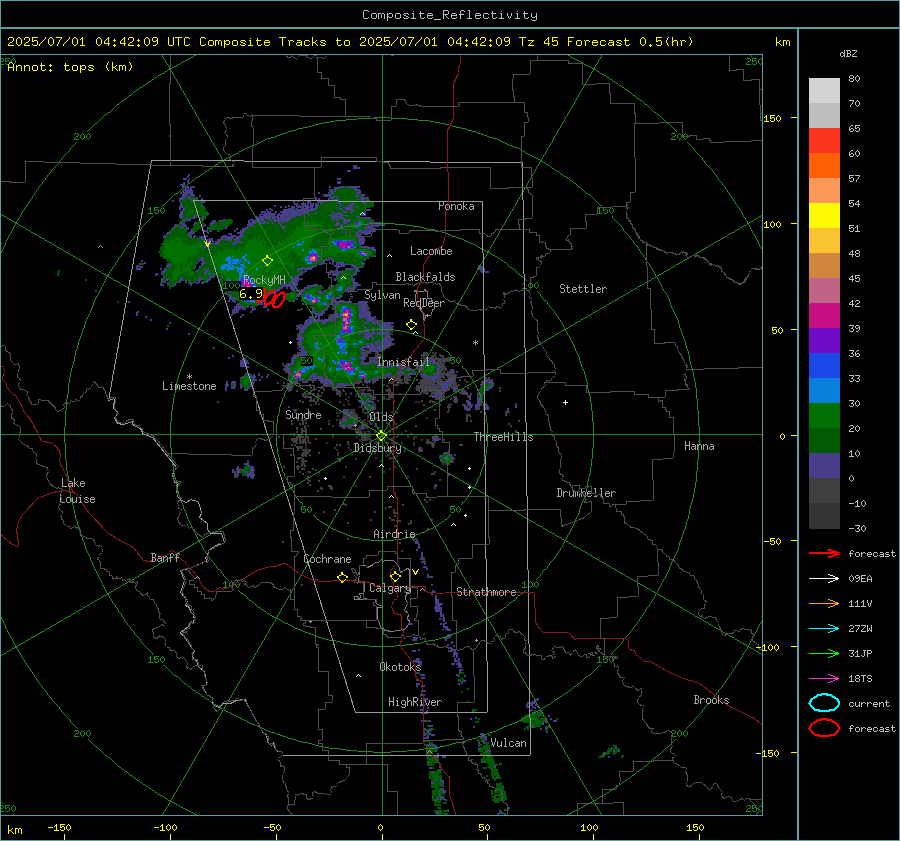900x841 pixels.
Task: Click the white 09EA arrow in legend
Action: pos(824,579)
